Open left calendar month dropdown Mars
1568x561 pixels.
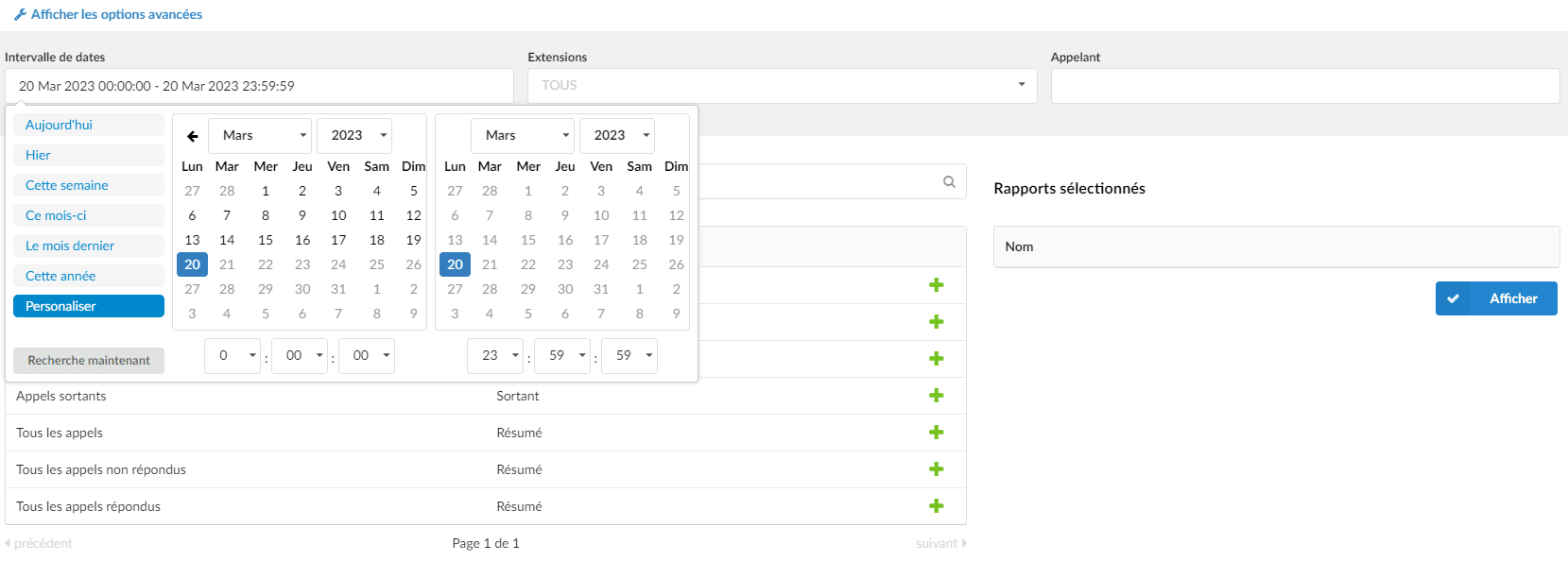pyautogui.click(x=260, y=135)
